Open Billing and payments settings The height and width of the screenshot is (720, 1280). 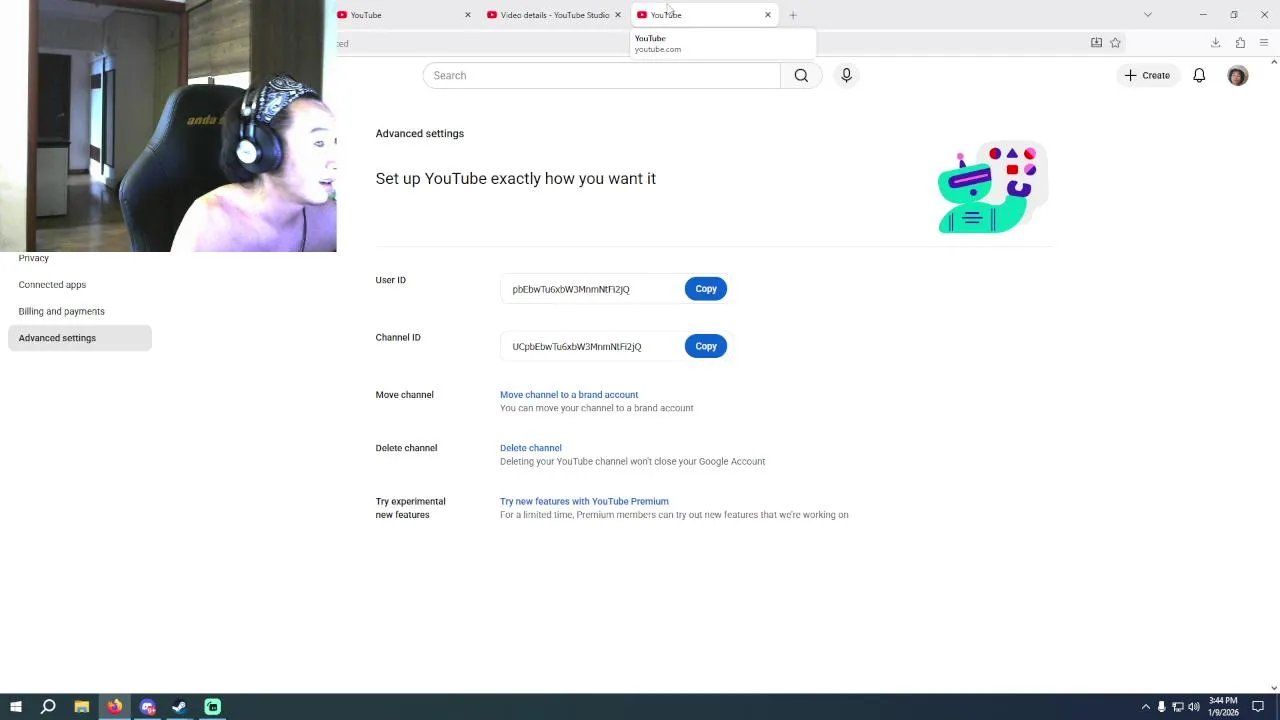(x=61, y=311)
